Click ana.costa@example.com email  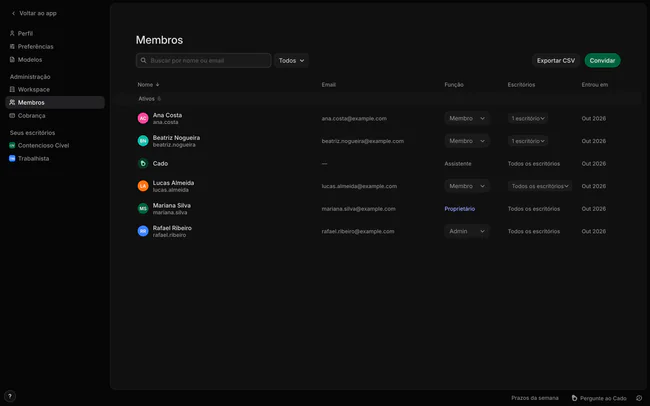pos(354,119)
